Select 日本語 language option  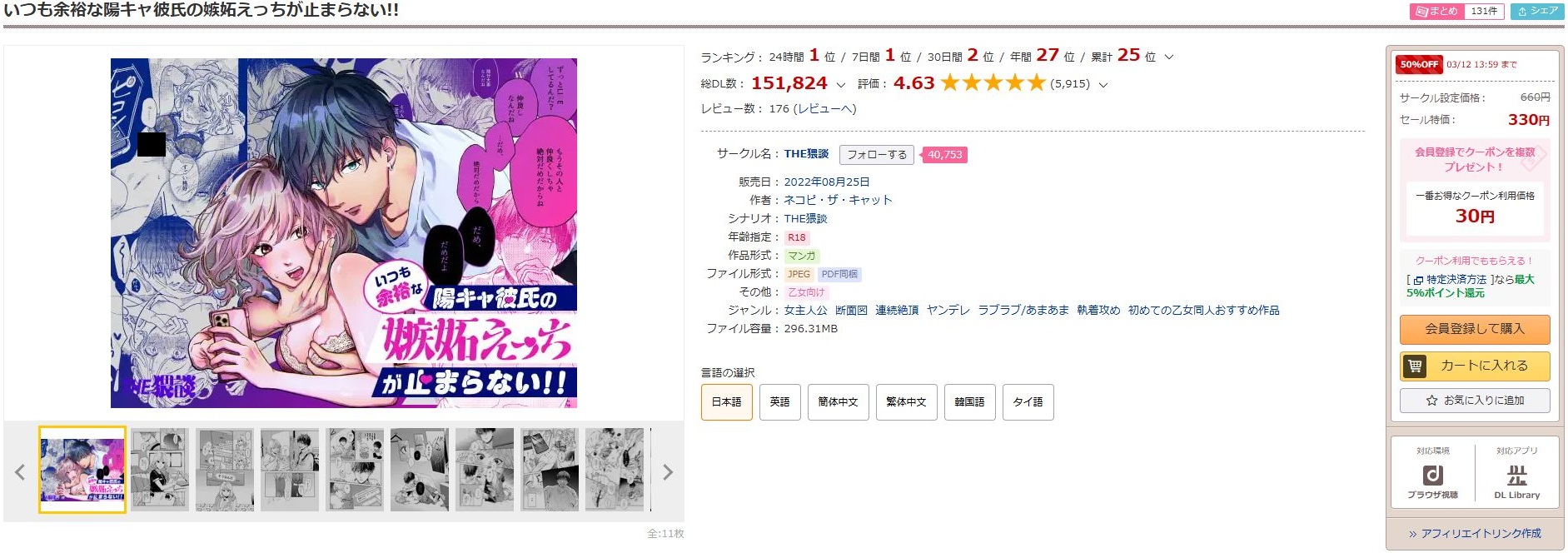[727, 402]
